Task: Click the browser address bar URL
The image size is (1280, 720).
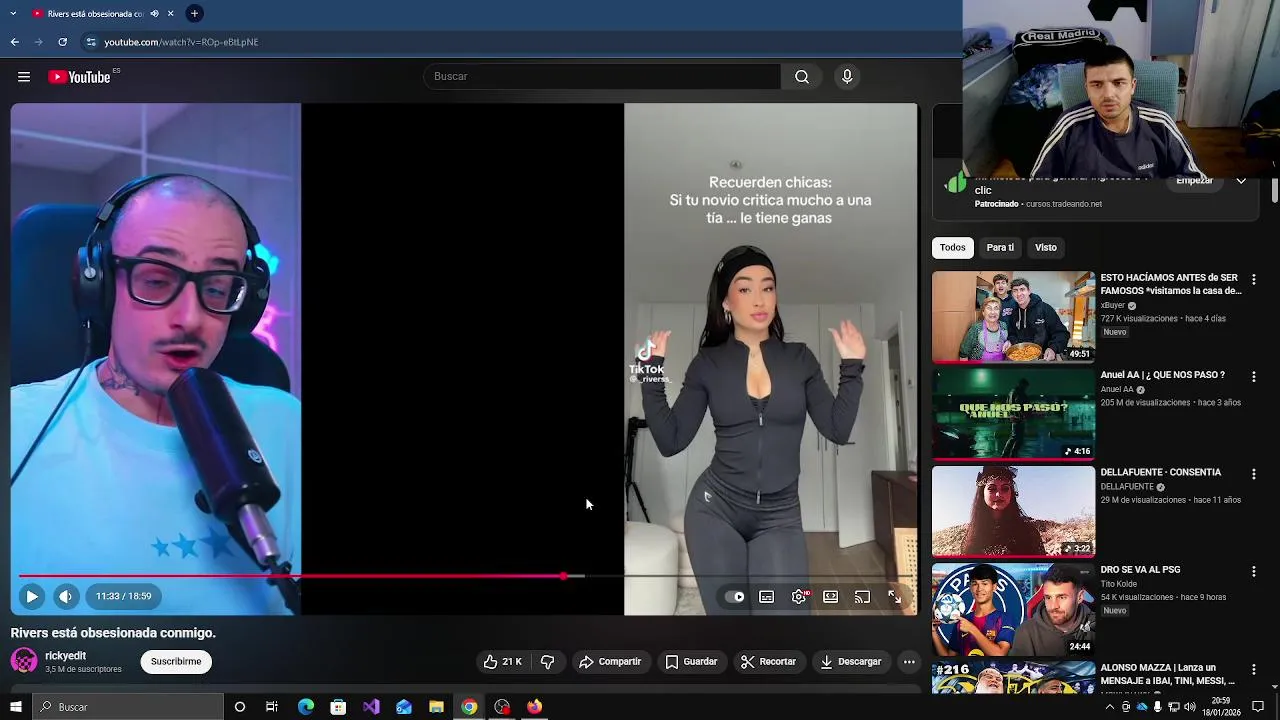Action: (181, 42)
